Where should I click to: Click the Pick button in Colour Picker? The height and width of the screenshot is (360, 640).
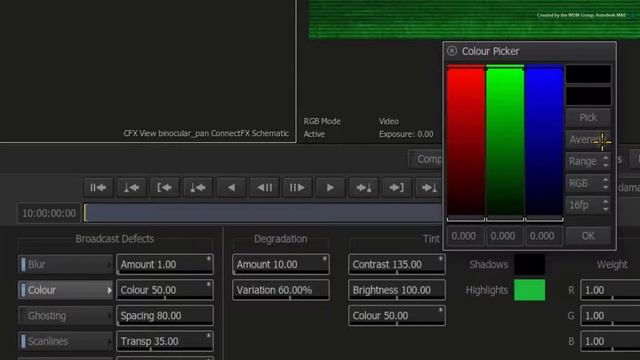point(588,118)
